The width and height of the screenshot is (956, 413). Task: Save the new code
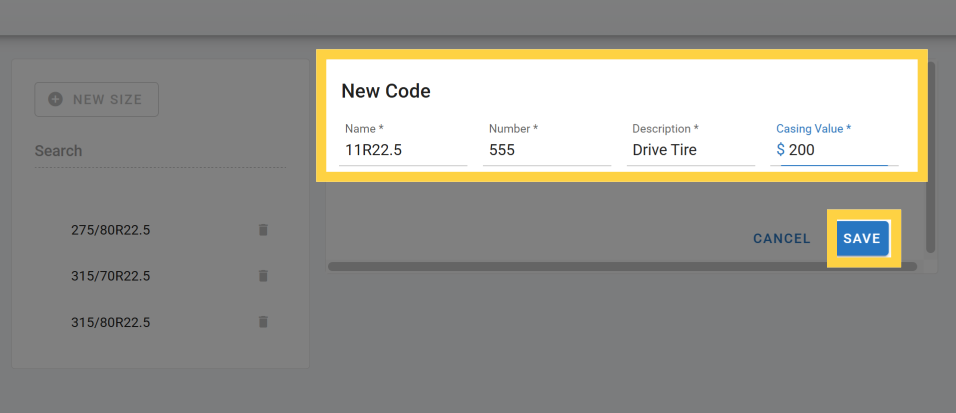click(x=862, y=239)
